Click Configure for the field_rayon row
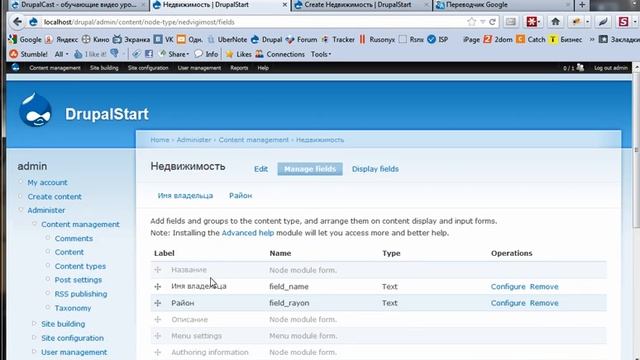This screenshot has width=640, height=360. click(508, 303)
